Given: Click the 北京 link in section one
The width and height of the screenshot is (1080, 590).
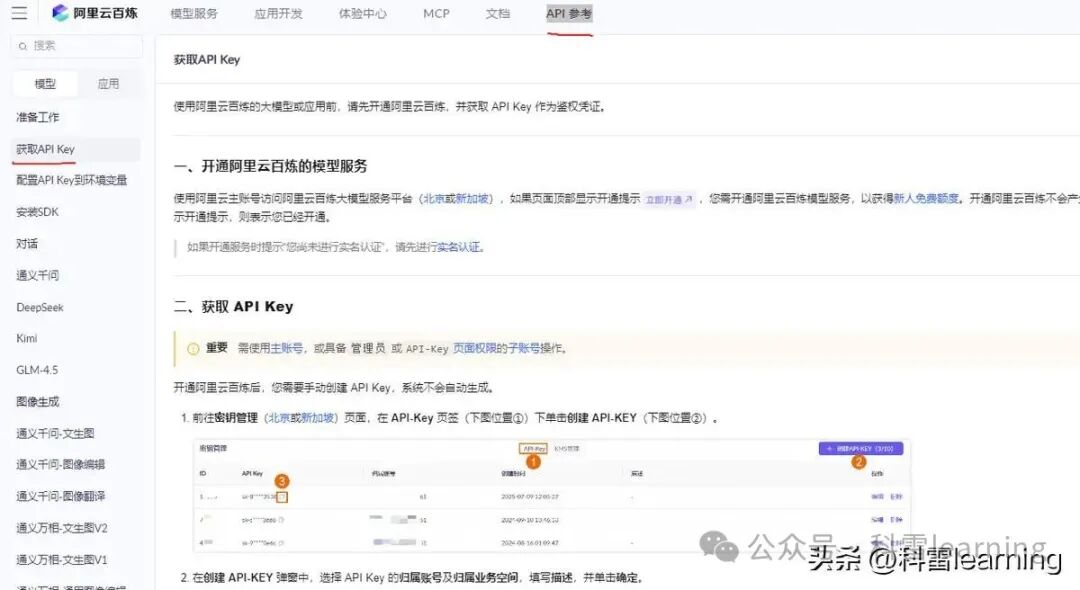Looking at the screenshot, I should point(433,198).
